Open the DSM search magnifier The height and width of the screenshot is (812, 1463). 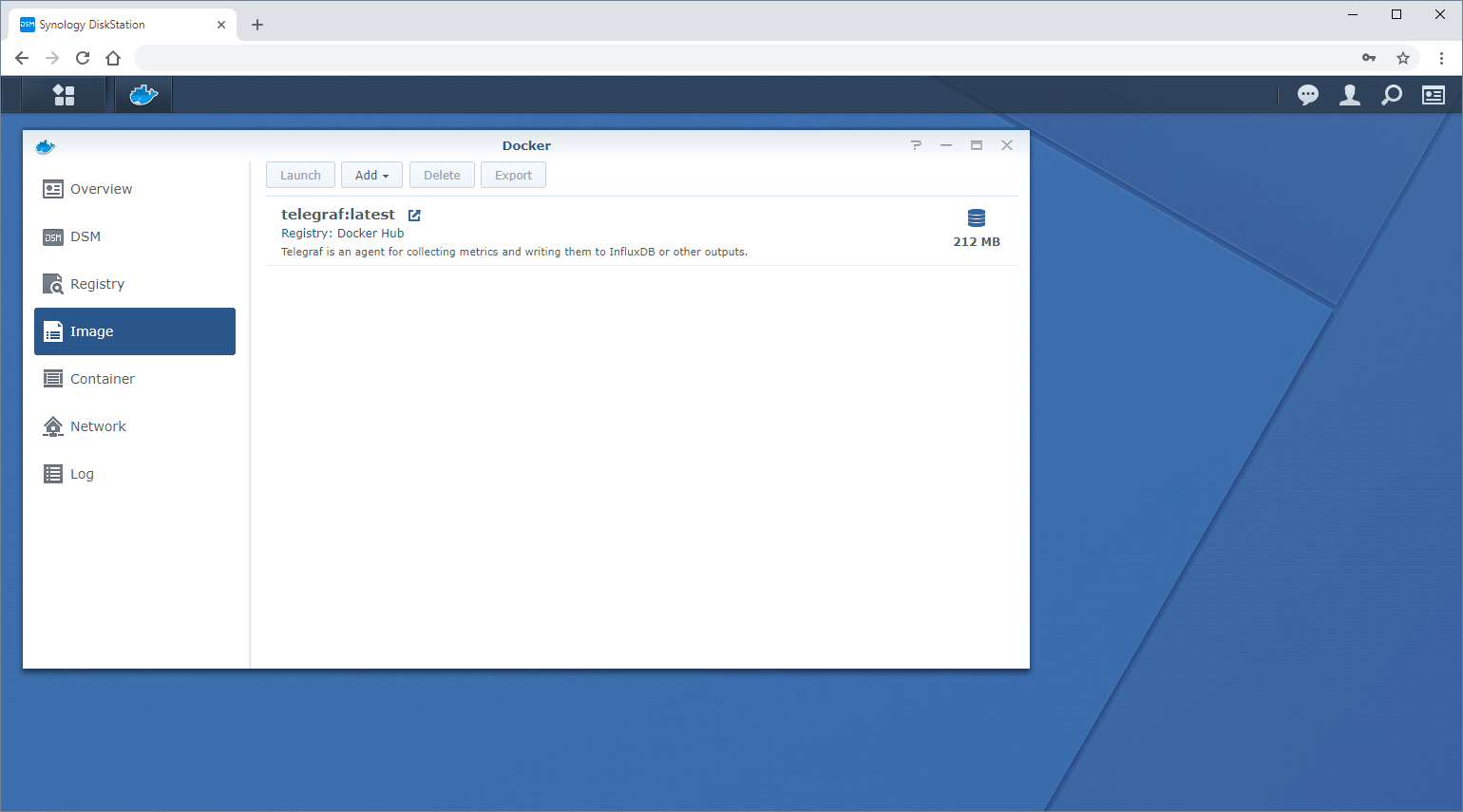[1392, 95]
